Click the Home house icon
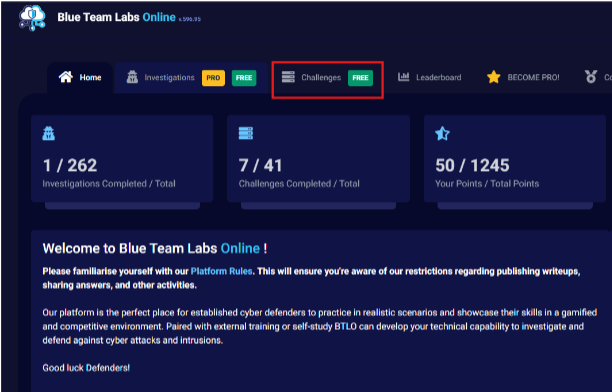 [x=66, y=77]
